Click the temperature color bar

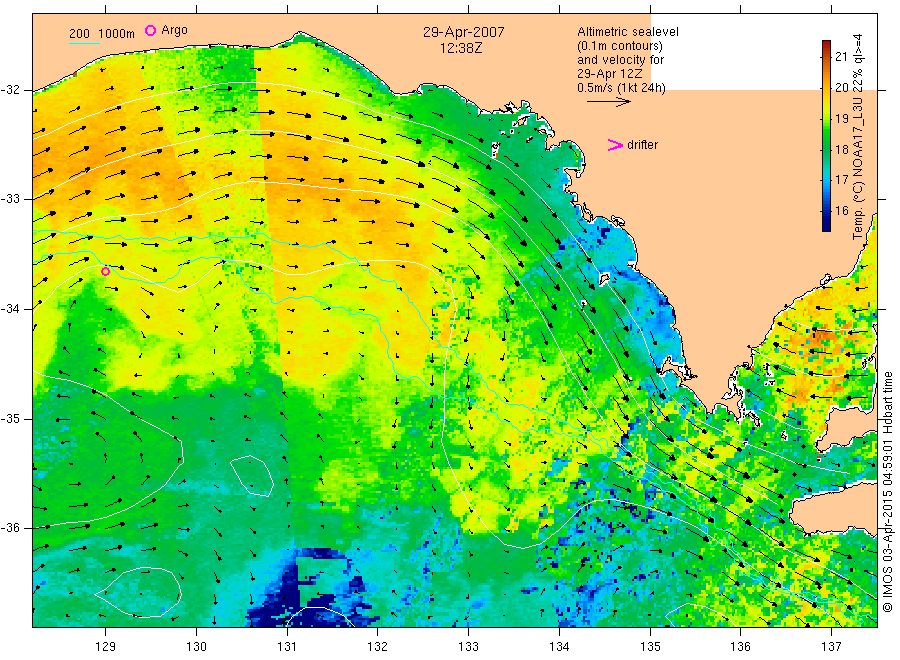[826, 135]
